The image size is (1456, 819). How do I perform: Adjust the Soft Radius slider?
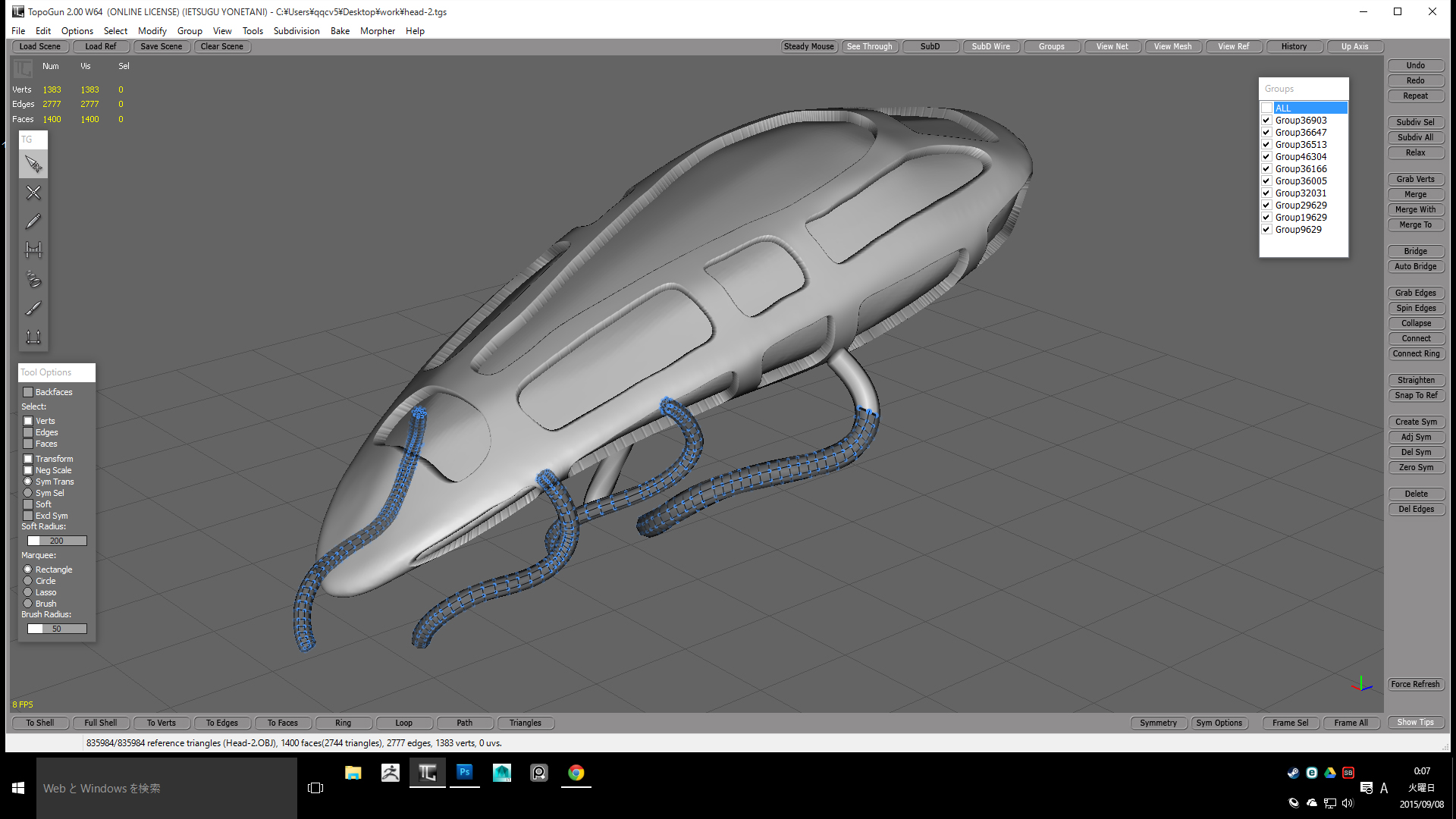pos(57,541)
